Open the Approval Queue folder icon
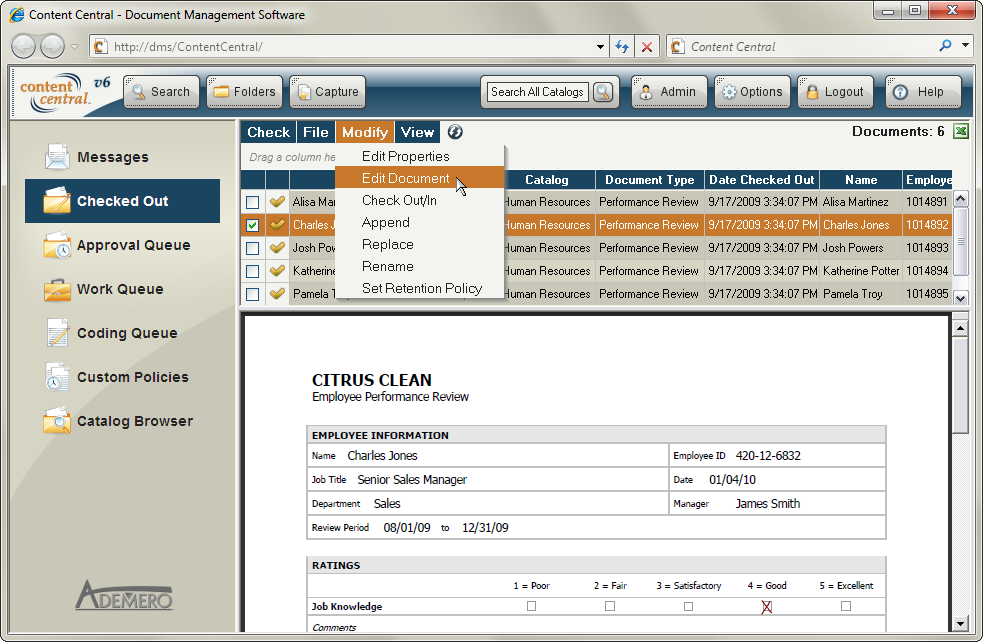This screenshot has width=983, height=642. (x=57, y=245)
